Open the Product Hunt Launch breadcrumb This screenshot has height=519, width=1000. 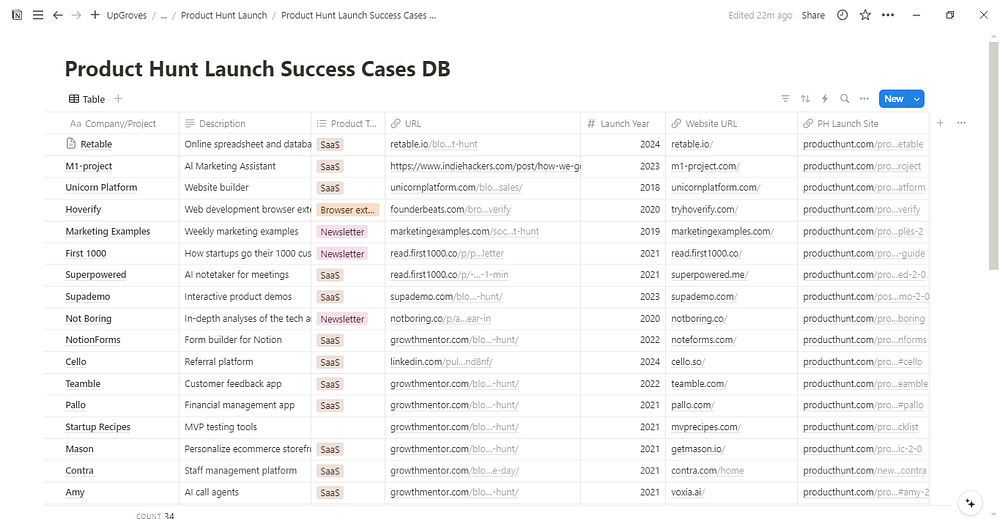223,16
